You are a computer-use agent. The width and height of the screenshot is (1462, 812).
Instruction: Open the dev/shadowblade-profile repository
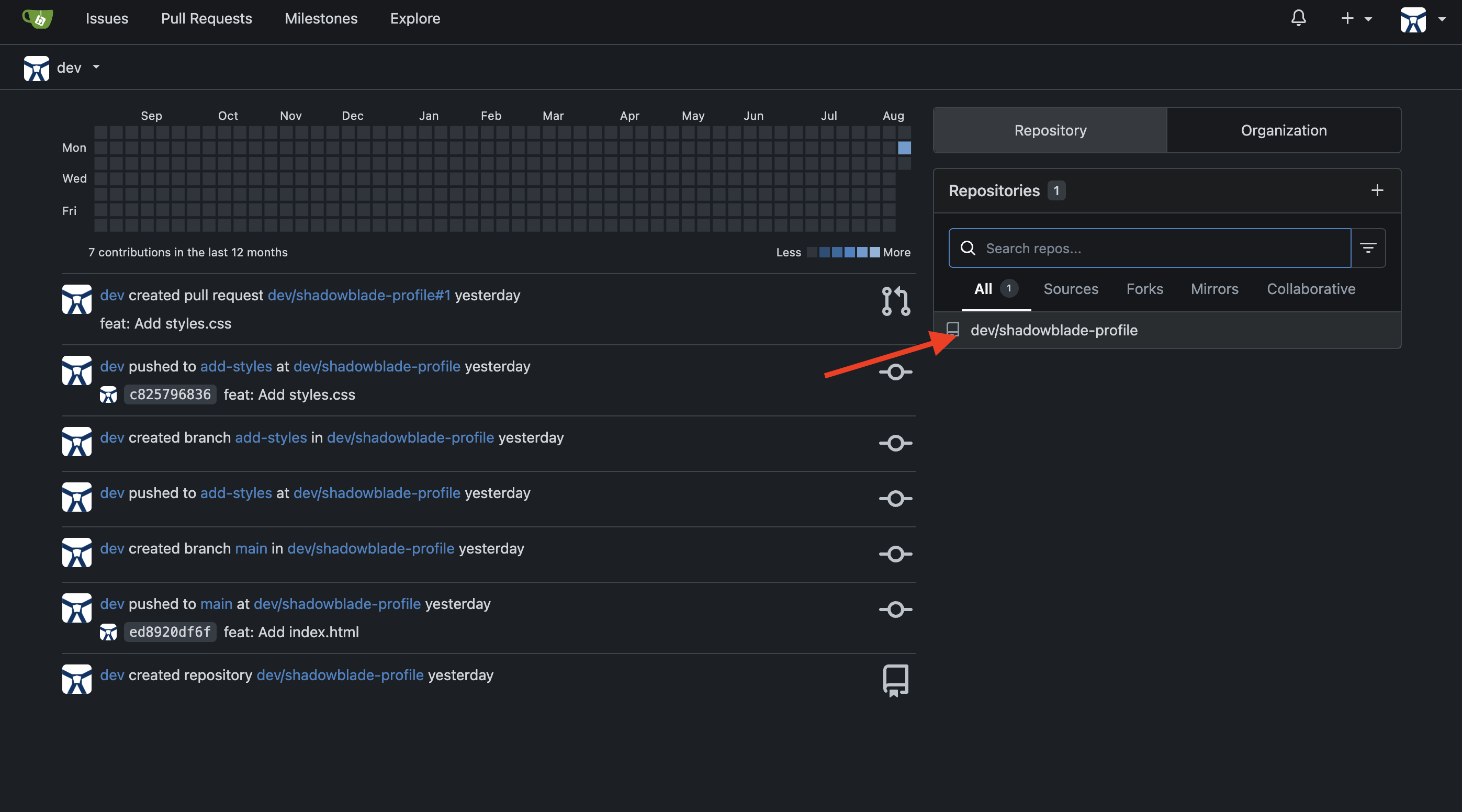tap(1053, 330)
